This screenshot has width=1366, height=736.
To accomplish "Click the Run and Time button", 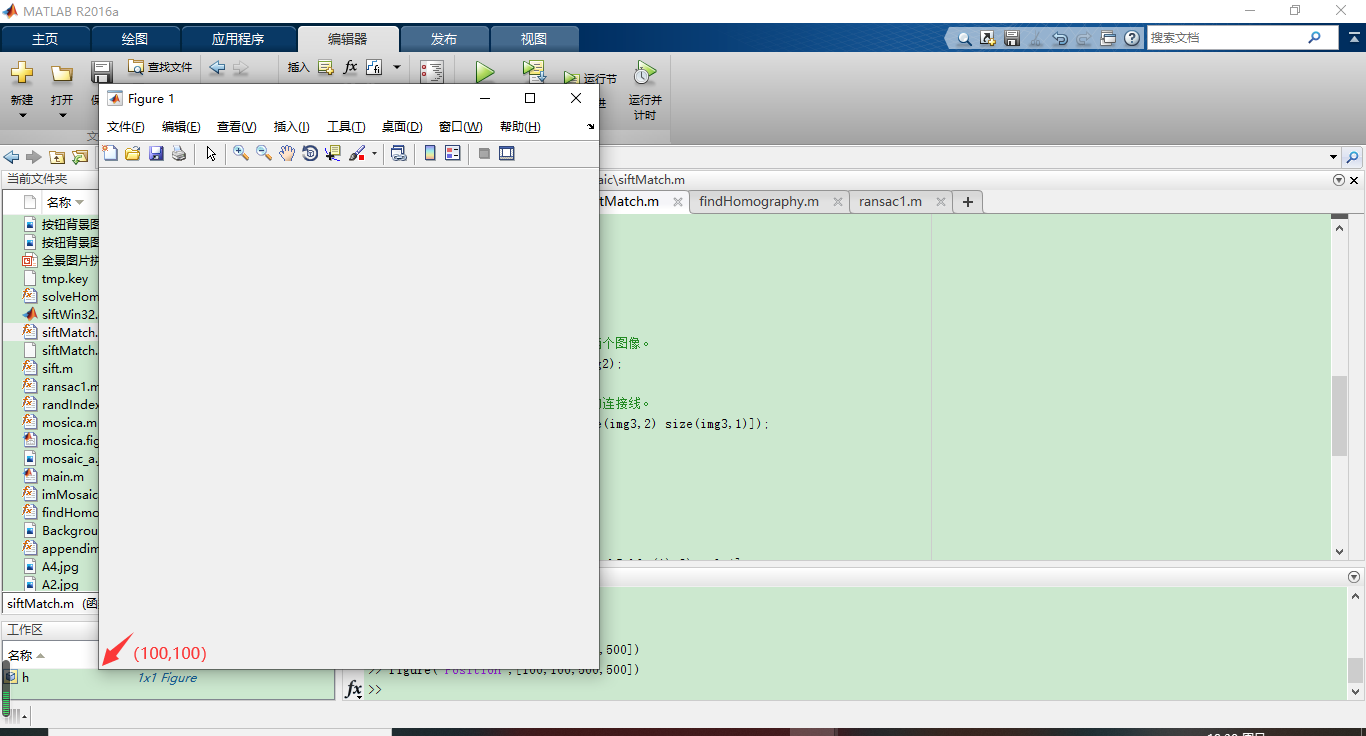I will click(x=645, y=90).
